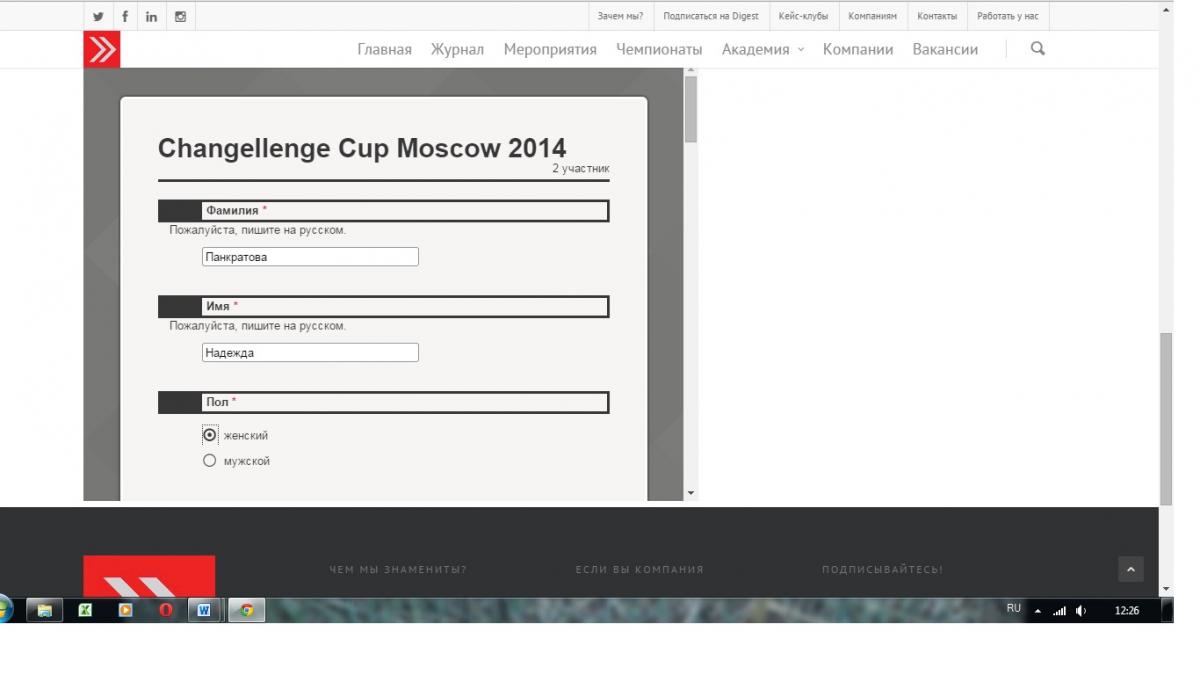Click the form's inner scrollbar thumb
Screen dimensions: 1200x675
pos(691,108)
